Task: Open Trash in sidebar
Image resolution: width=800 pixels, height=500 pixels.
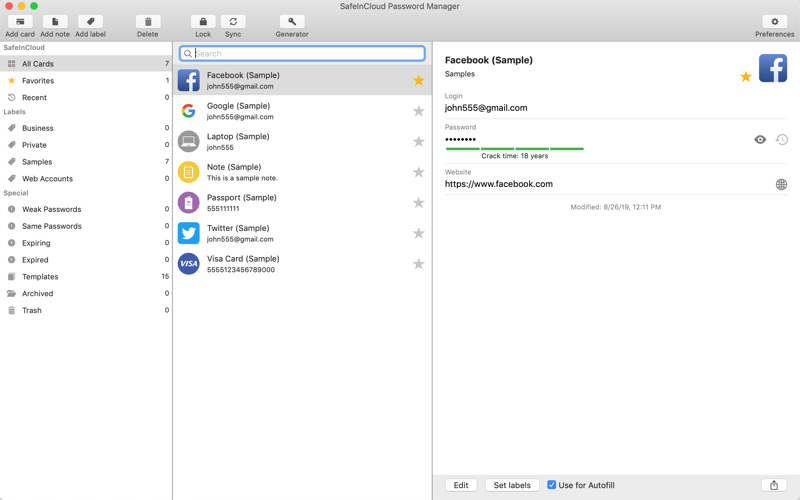Action: tap(86, 310)
